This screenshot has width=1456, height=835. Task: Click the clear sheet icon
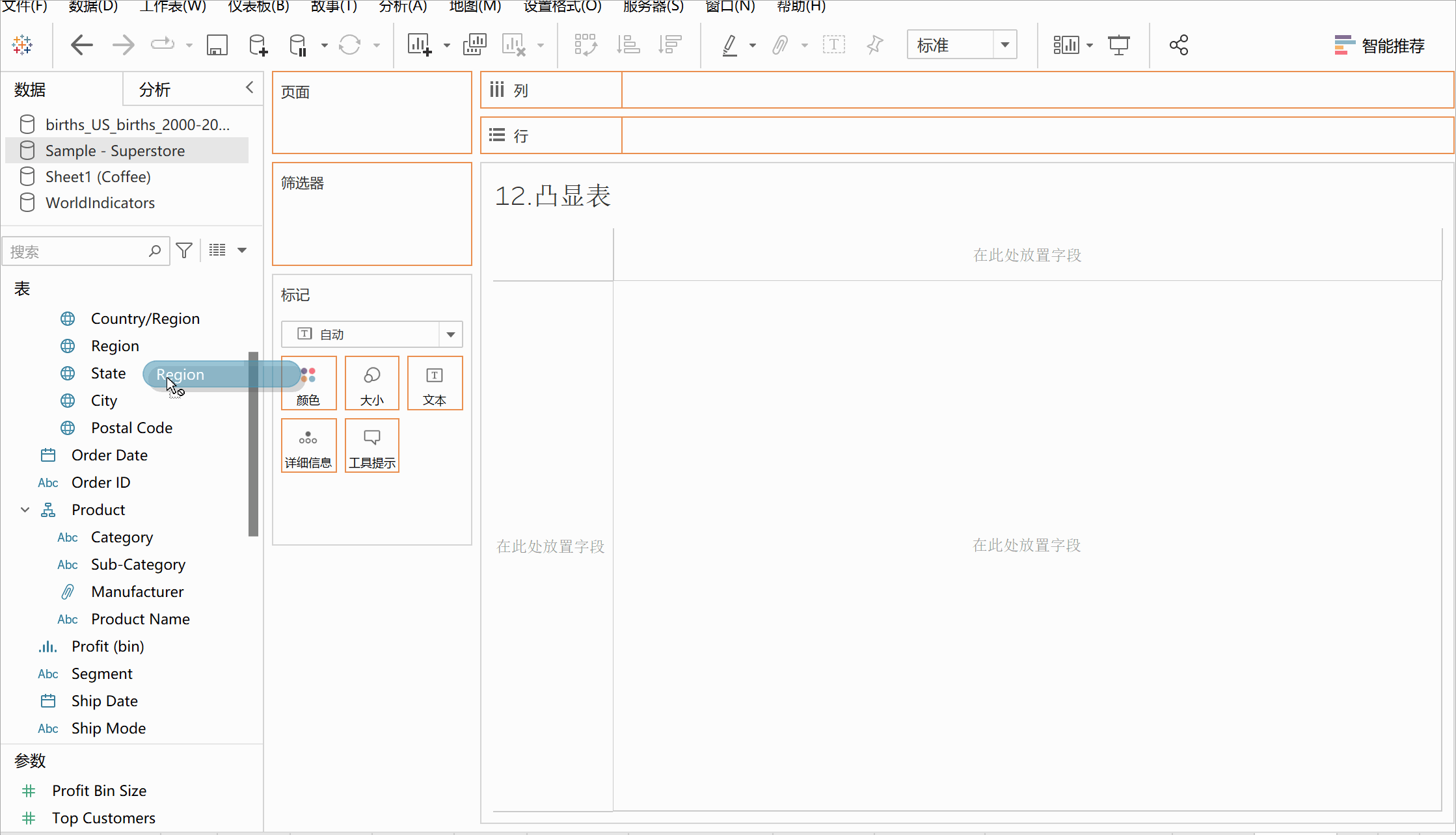(x=514, y=44)
